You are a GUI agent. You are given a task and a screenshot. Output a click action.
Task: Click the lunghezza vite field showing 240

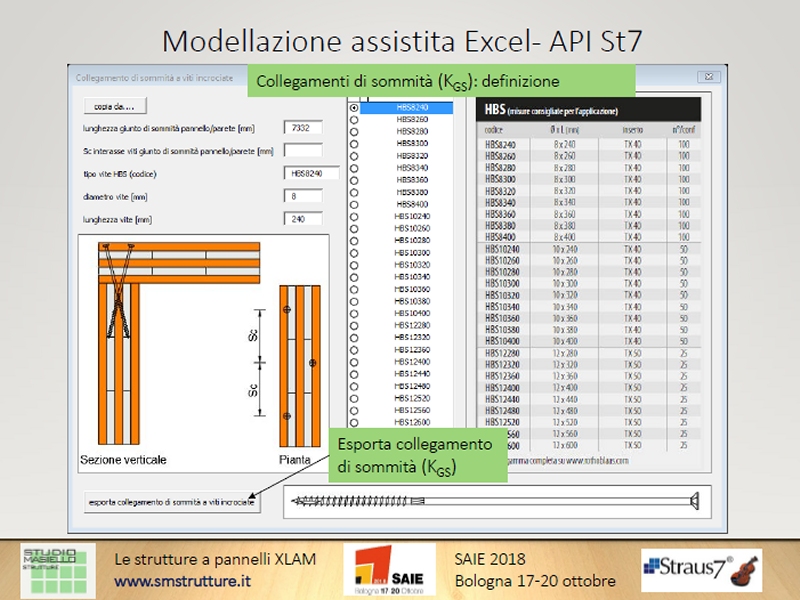(303, 218)
